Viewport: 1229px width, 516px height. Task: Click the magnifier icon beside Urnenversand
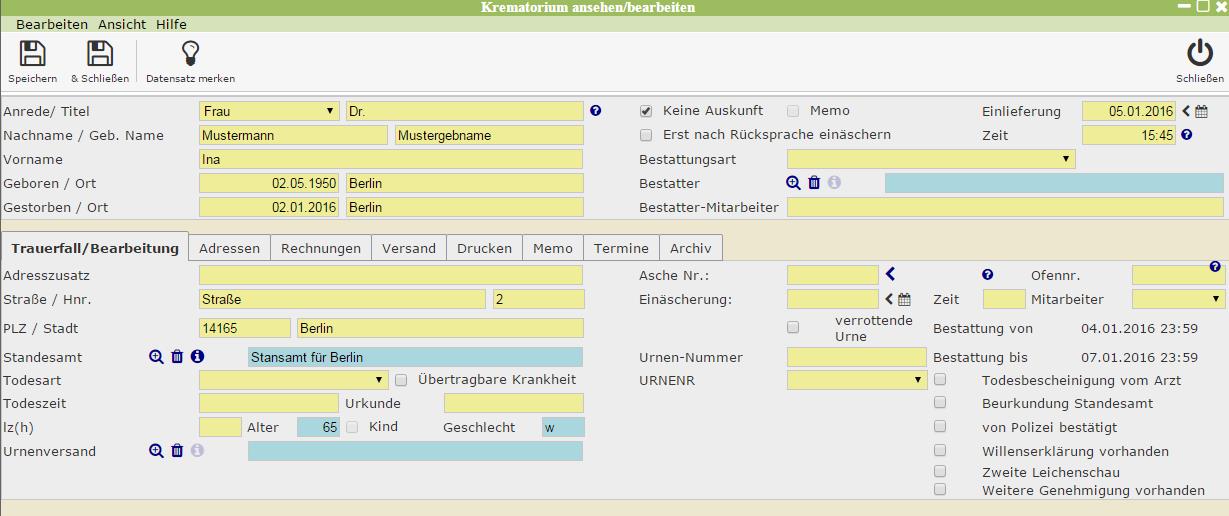click(x=156, y=451)
